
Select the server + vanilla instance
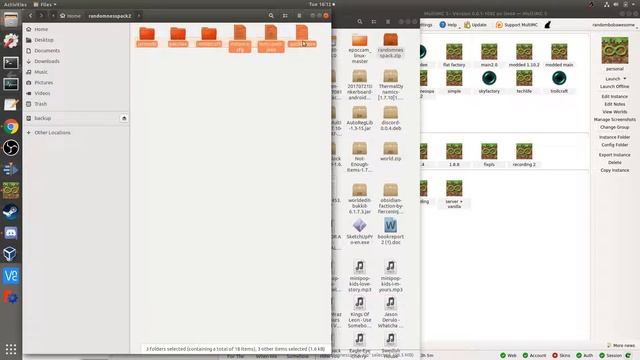(454, 195)
